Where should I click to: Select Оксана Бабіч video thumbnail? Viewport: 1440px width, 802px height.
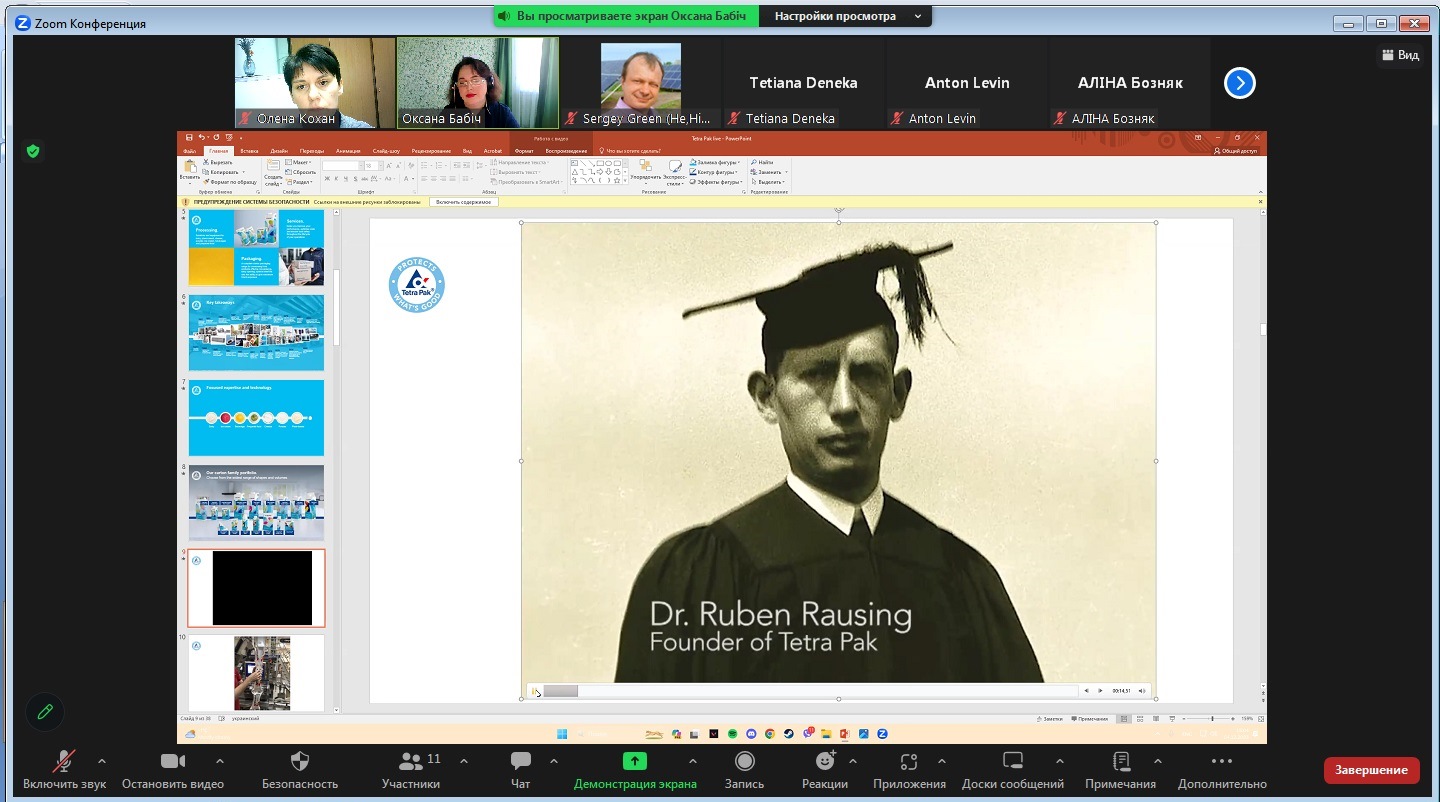(478, 83)
